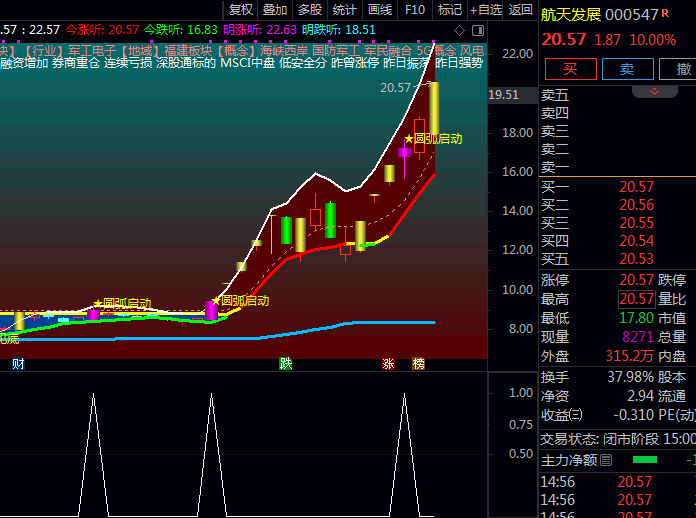
Task: Click the 交易状态 闭市阶段 status
Action: pos(617,439)
